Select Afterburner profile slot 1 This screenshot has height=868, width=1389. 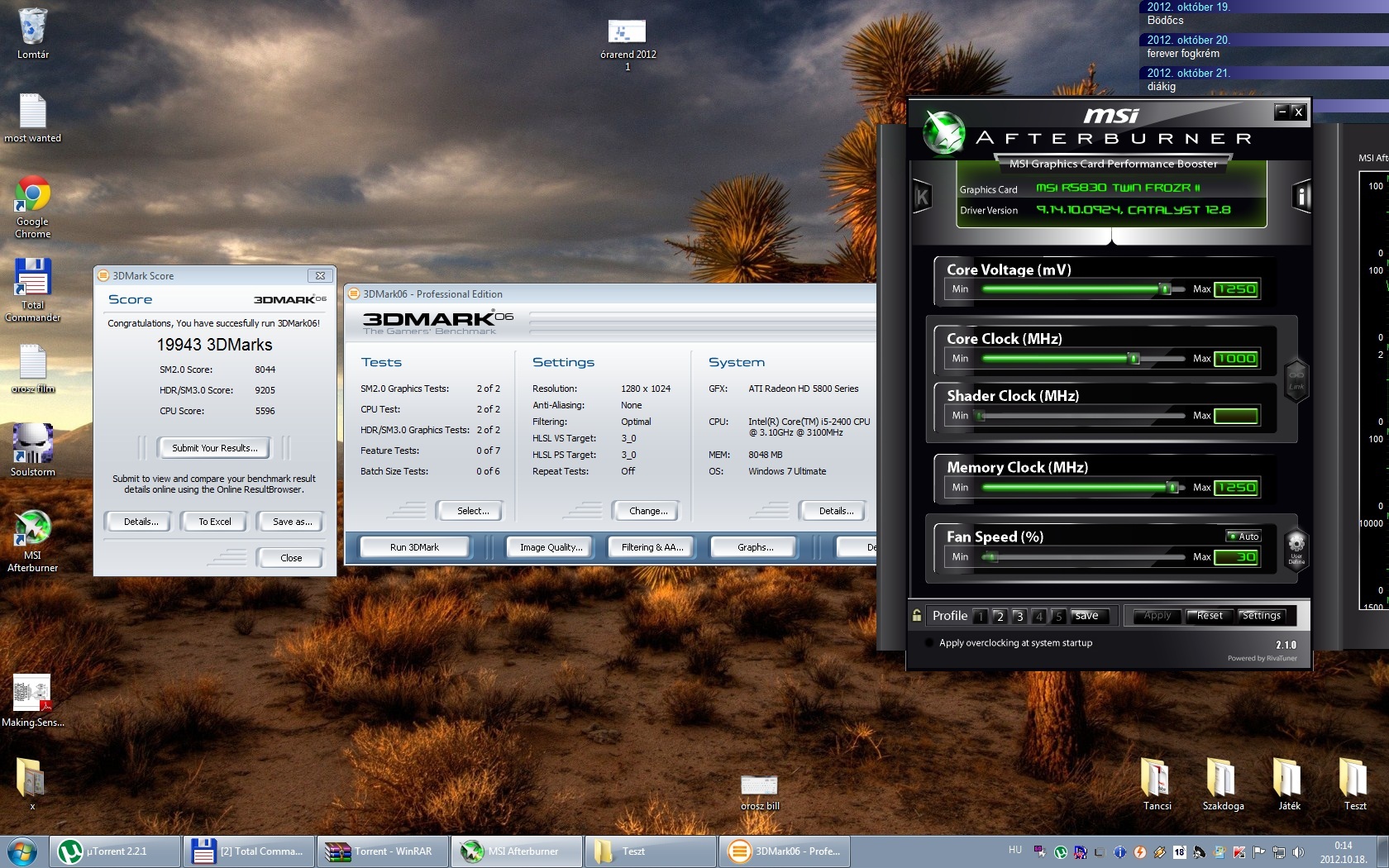point(981,616)
